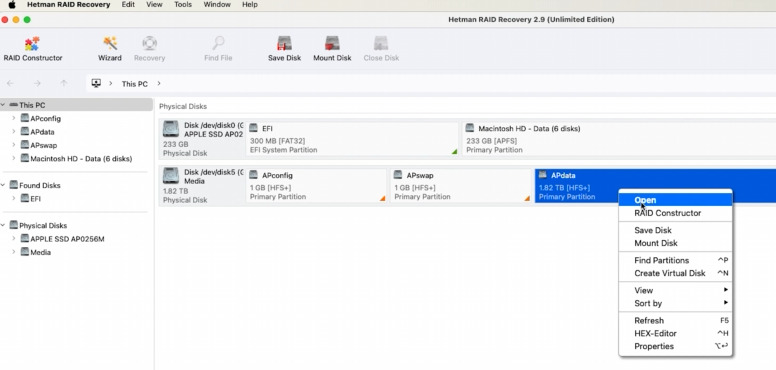Select Find Partitions in context menu
The width and height of the screenshot is (776, 370).
(x=676, y=260)
